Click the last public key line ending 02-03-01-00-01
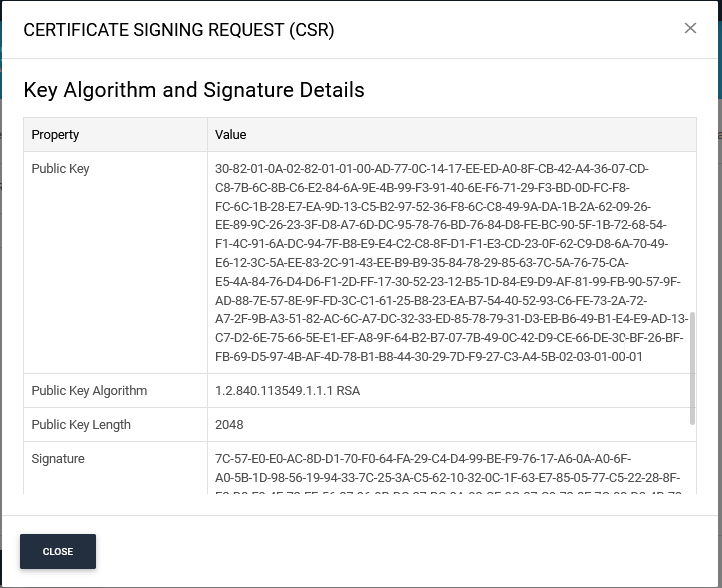The width and height of the screenshot is (722, 588). click(429, 356)
